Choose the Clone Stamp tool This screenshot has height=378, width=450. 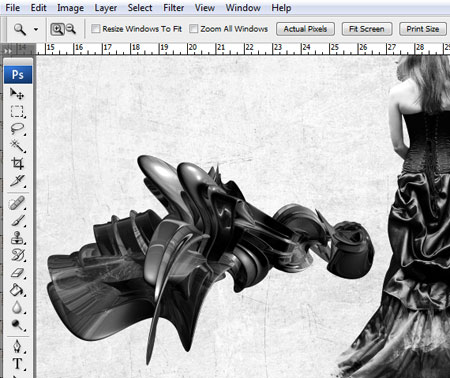tap(17, 238)
